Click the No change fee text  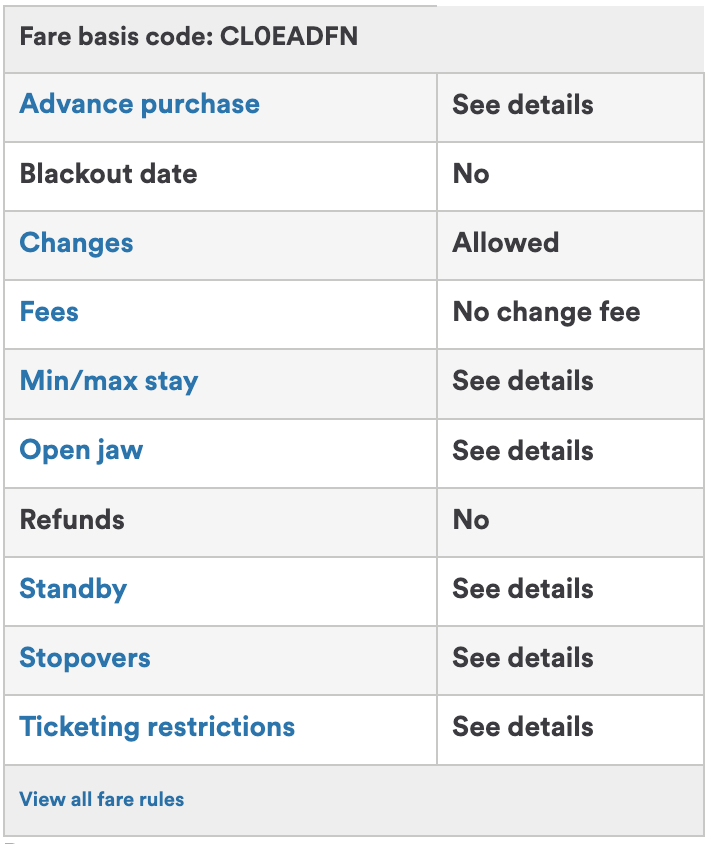[x=546, y=312]
